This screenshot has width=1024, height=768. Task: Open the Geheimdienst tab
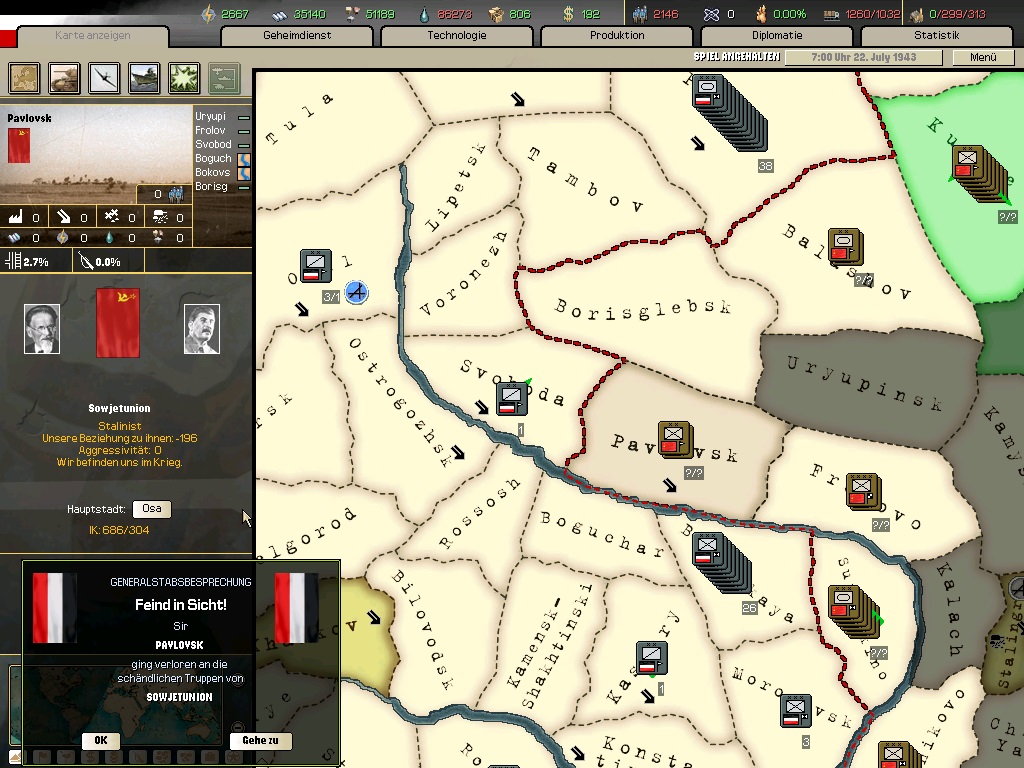[x=297, y=35]
